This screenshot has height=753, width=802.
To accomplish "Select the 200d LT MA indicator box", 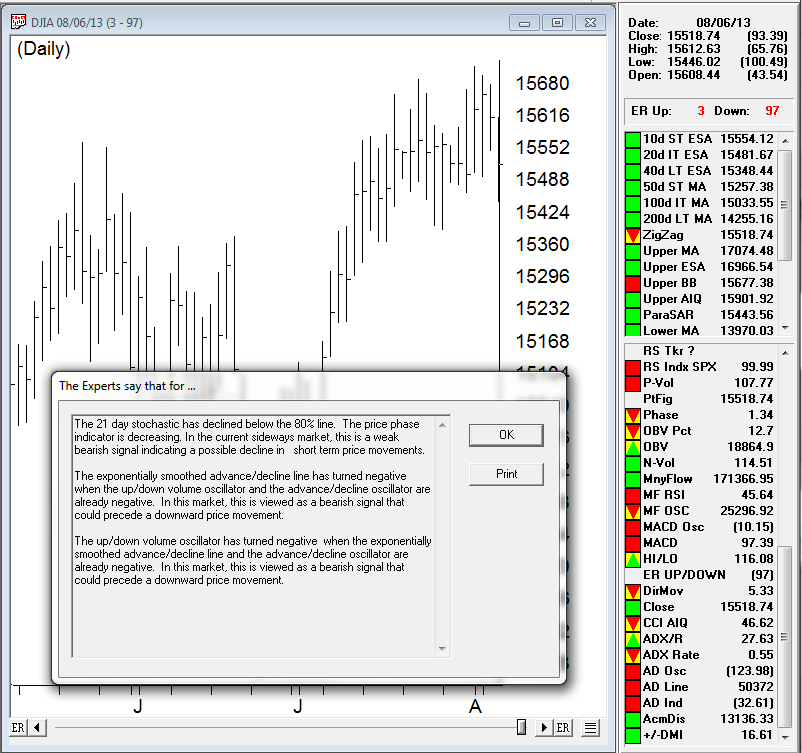I will pyautogui.click(x=633, y=219).
